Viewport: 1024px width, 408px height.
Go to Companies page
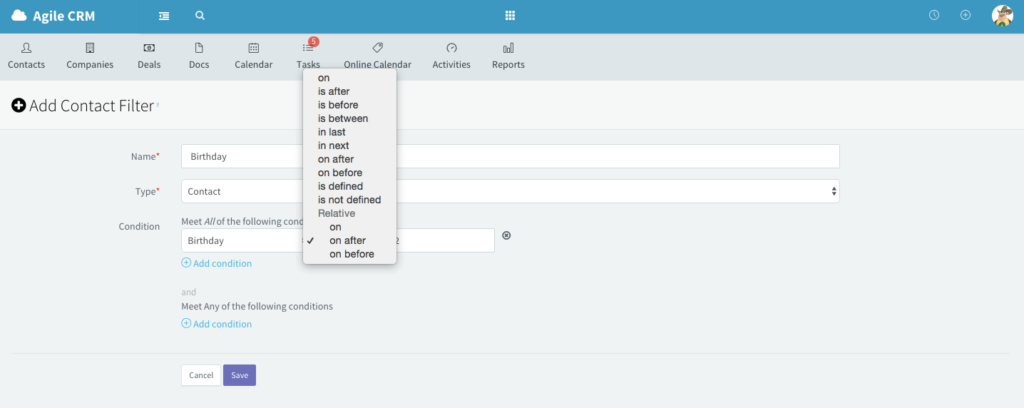point(90,55)
